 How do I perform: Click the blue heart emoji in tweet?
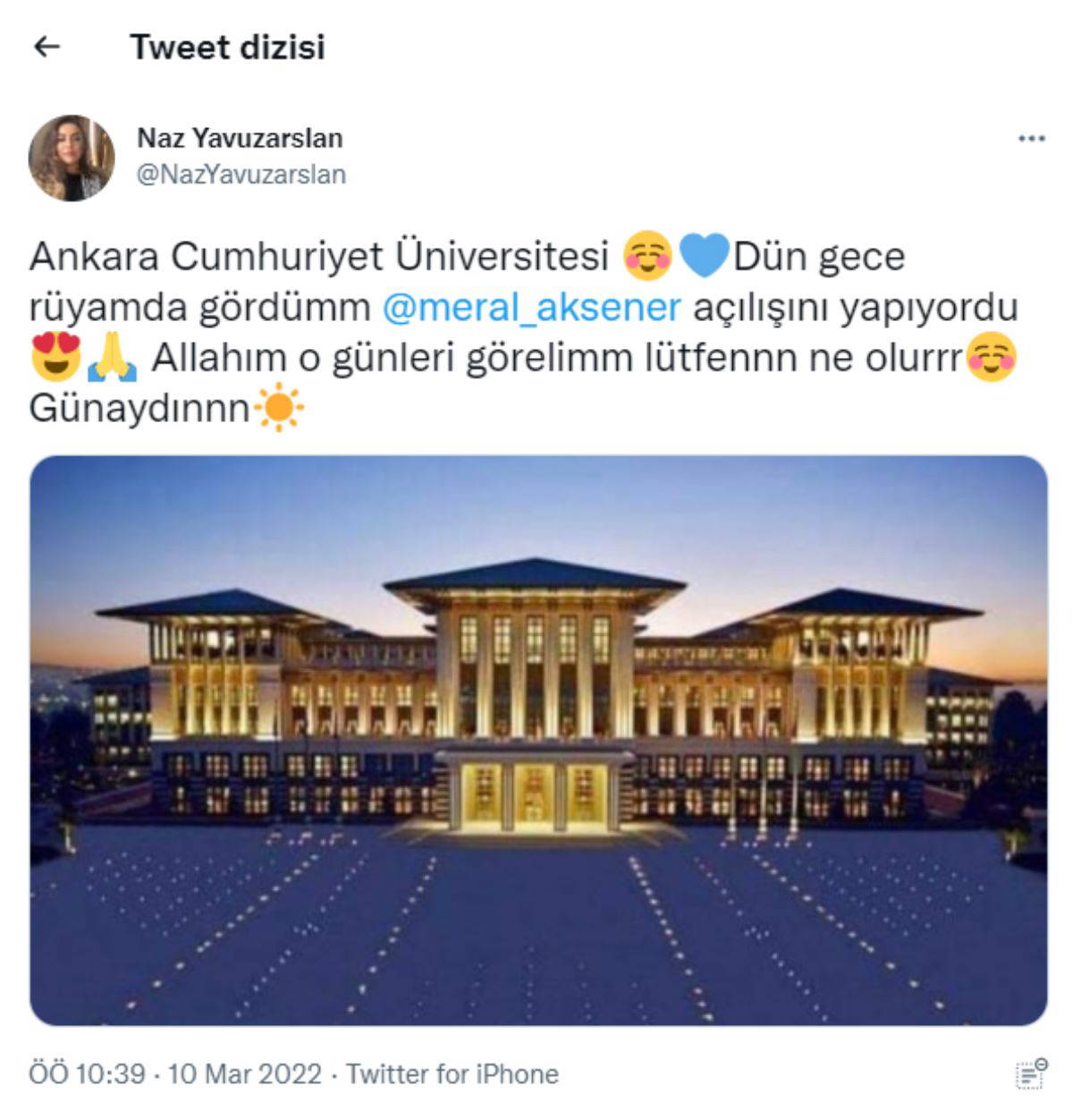(705, 256)
